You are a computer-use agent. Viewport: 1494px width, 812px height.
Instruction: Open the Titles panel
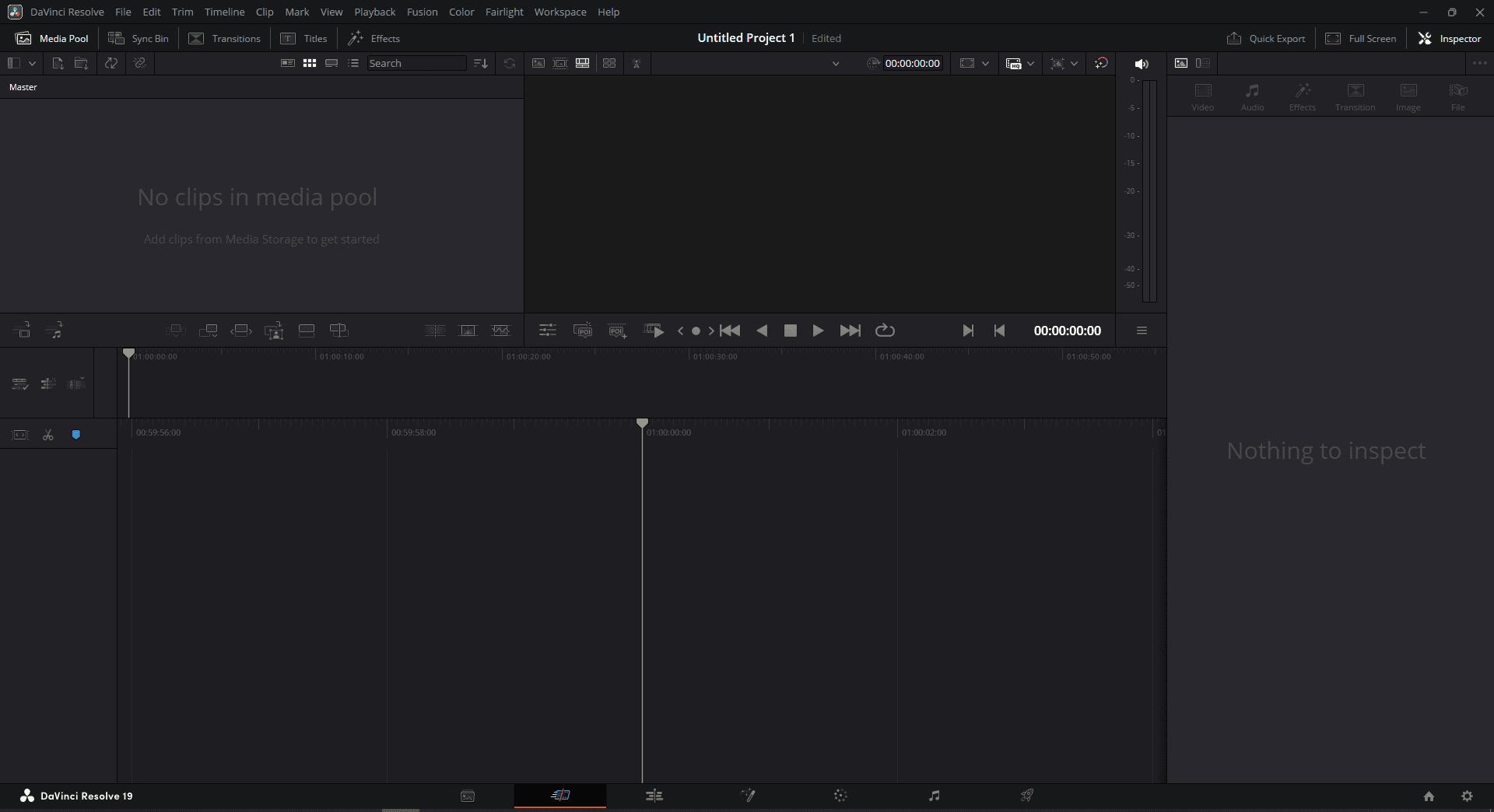click(x=304, y=38)
